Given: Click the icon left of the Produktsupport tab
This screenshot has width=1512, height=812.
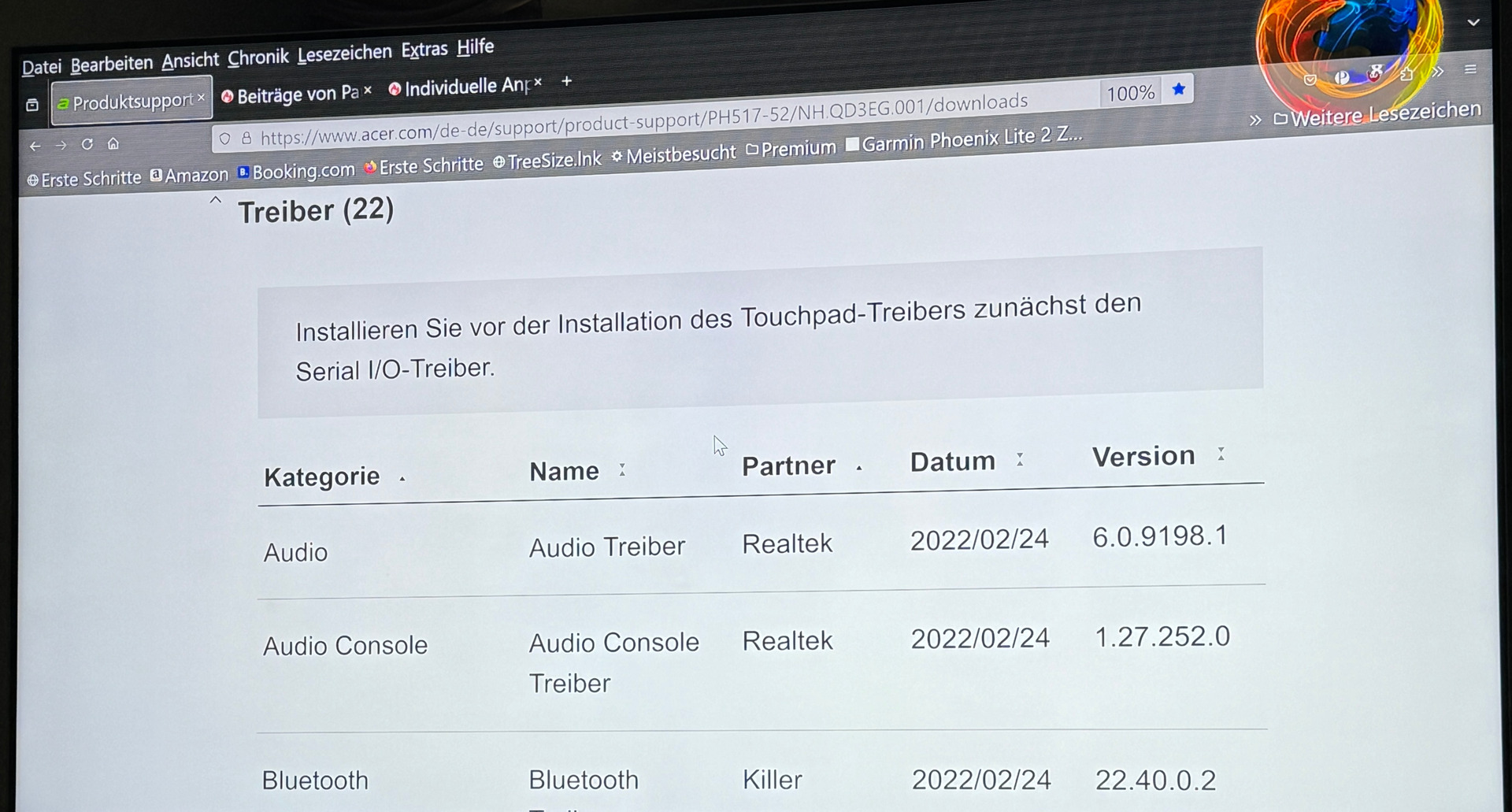Looking at the screenshot, I should (32, 105).
